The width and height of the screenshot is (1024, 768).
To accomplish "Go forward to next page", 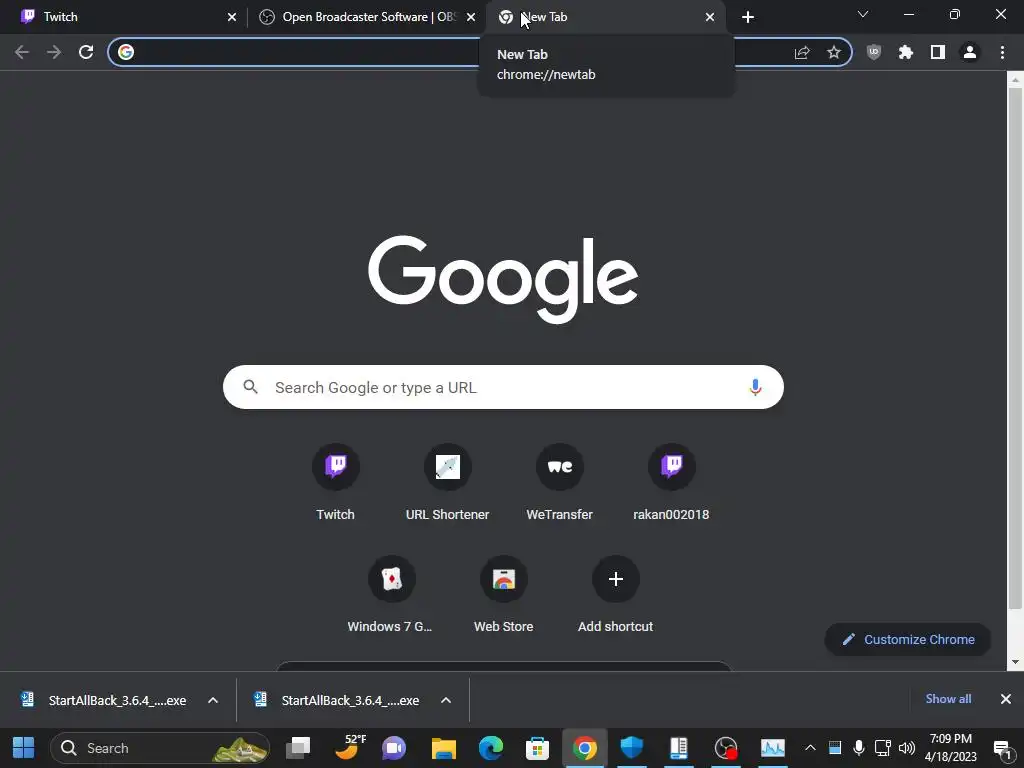I will coord(54,52).
